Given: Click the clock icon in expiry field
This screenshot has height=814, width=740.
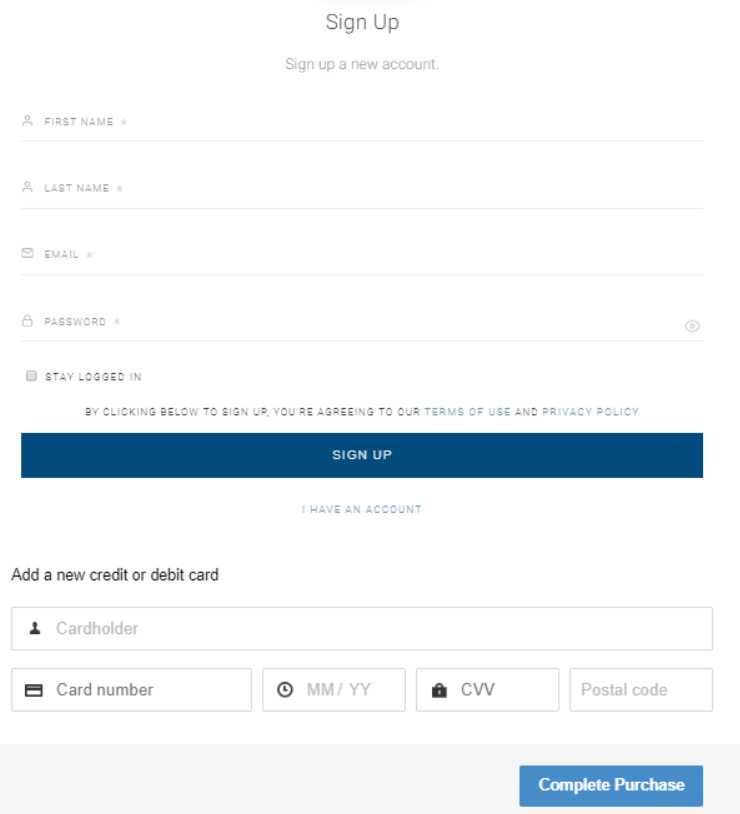Looking at the screenshot, I should click(x=285, y=689).
